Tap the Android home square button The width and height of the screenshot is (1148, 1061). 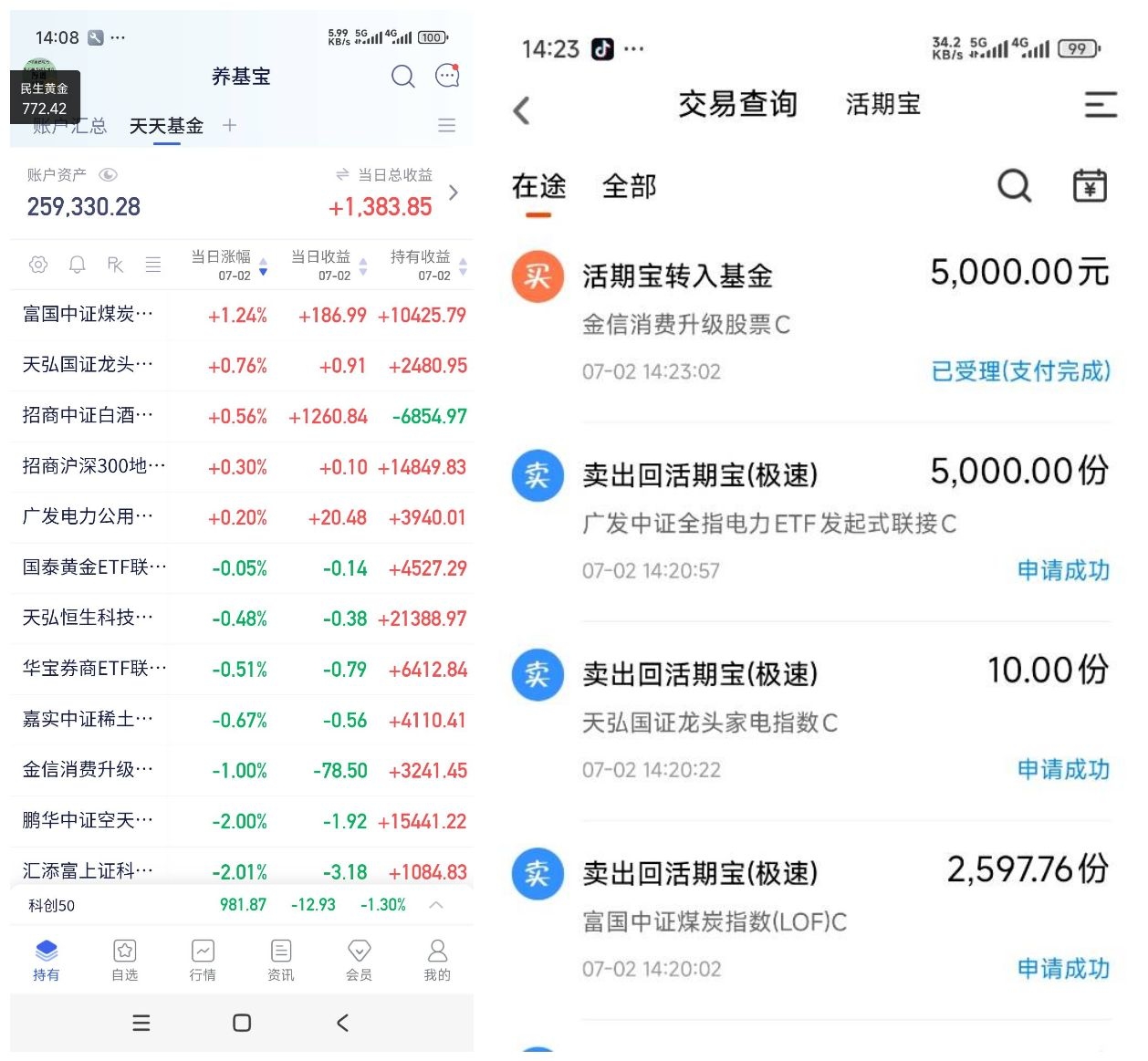[242, 1023]
